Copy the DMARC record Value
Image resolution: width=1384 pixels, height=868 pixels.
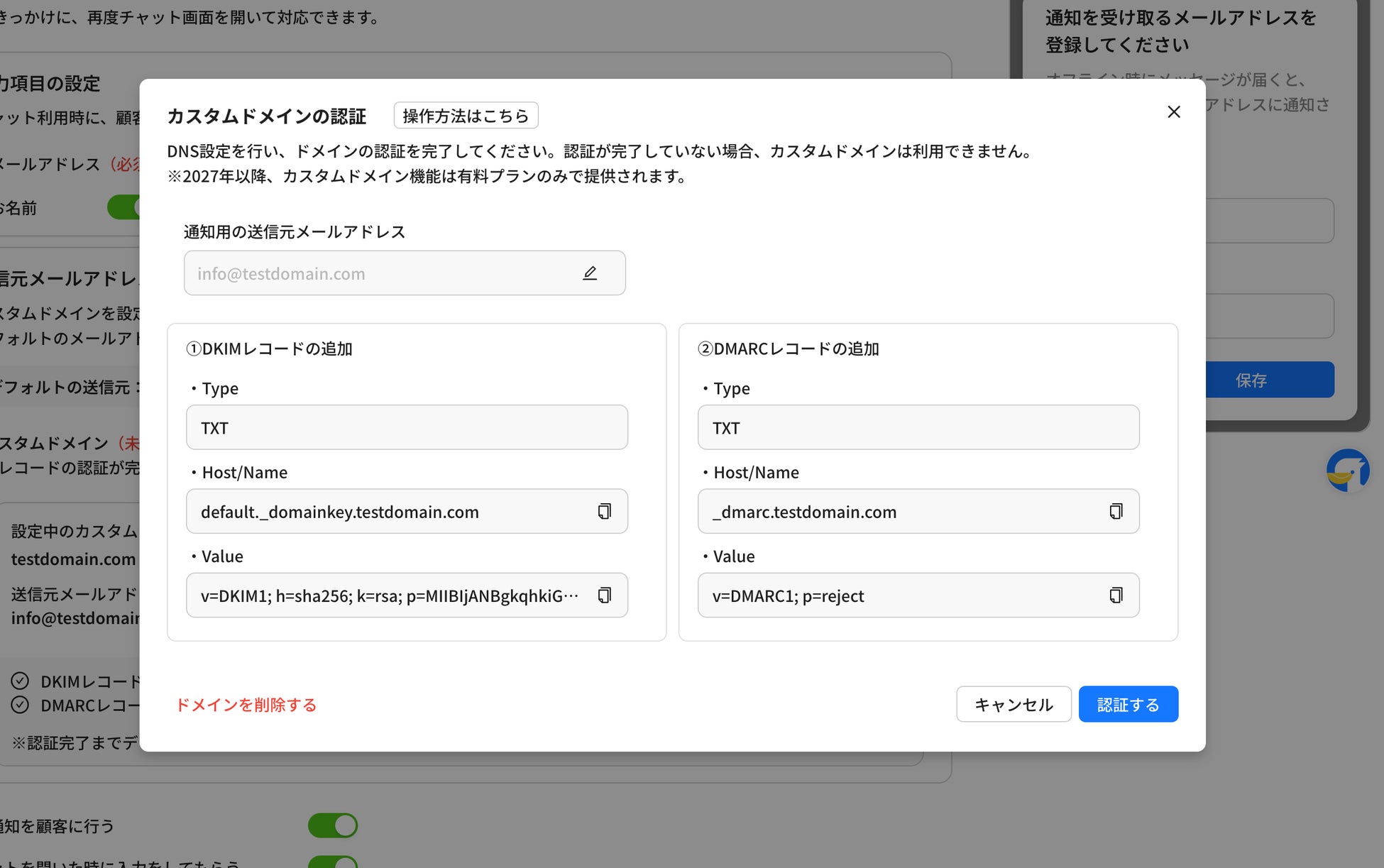pos(1116,595)
